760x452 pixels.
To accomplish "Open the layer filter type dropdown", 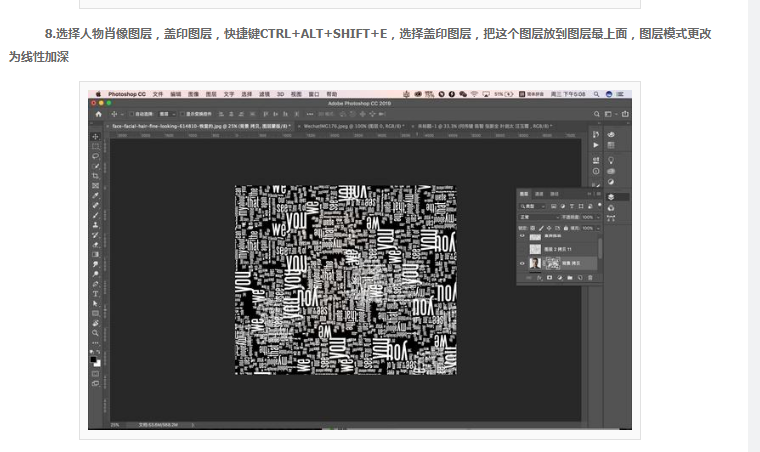I will tap(532, 206).
